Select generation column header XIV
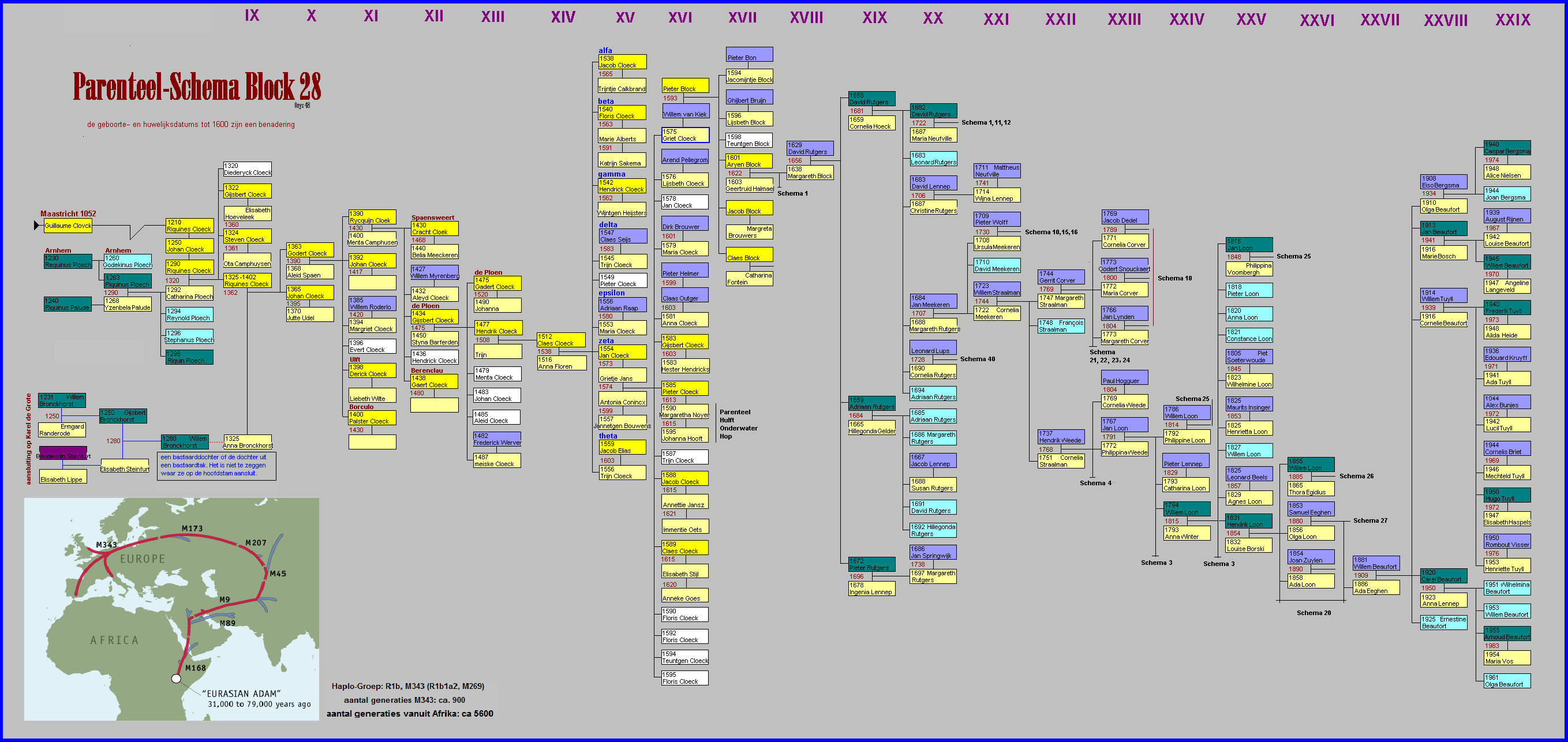 [x=563, y=17]
